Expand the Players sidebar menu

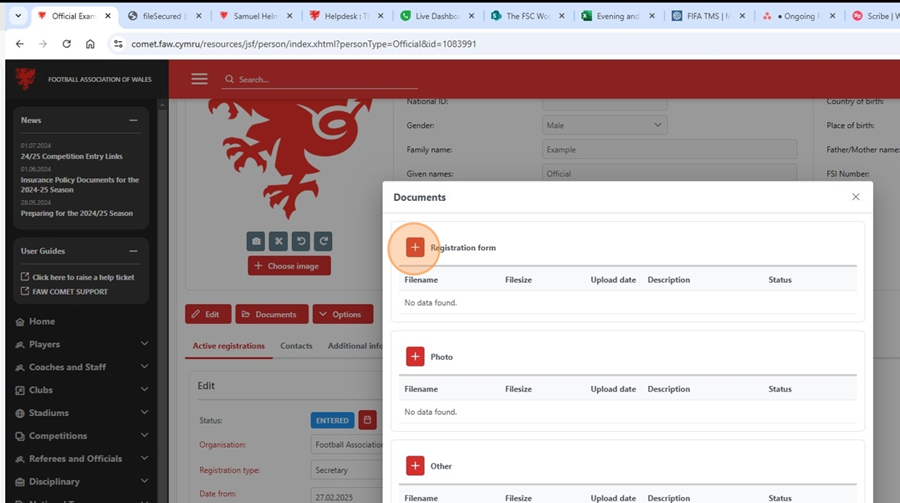coord(81,344)
